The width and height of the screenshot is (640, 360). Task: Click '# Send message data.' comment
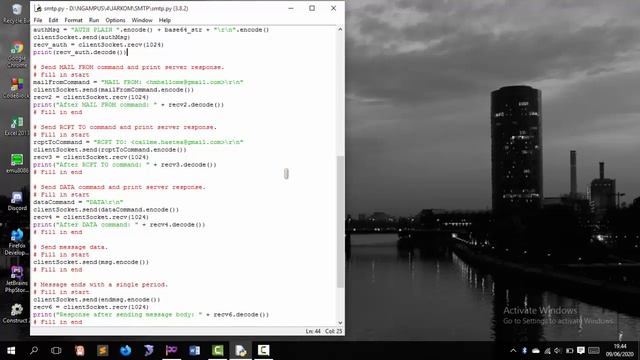[71, 247]
